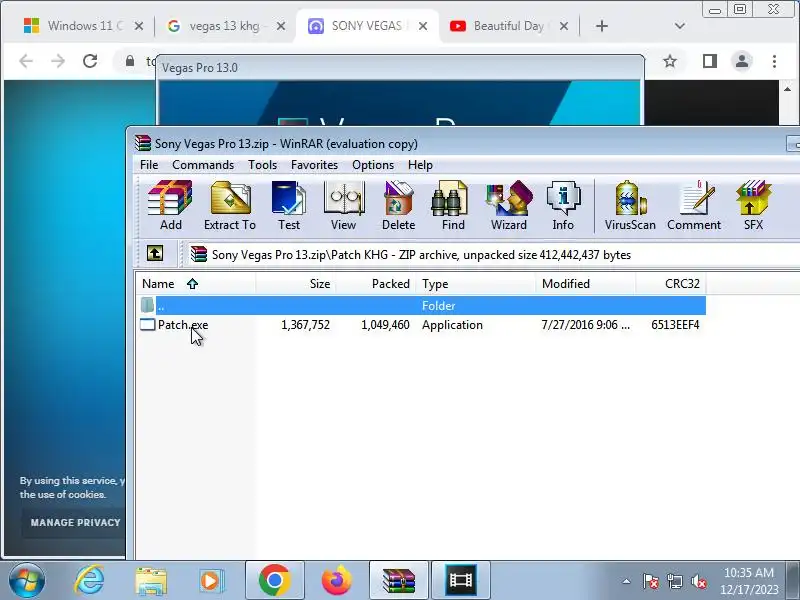The width and height of the screenshot is (800, 600).
Task: Show hidden tray icons arrow
Action: [627, 581]
